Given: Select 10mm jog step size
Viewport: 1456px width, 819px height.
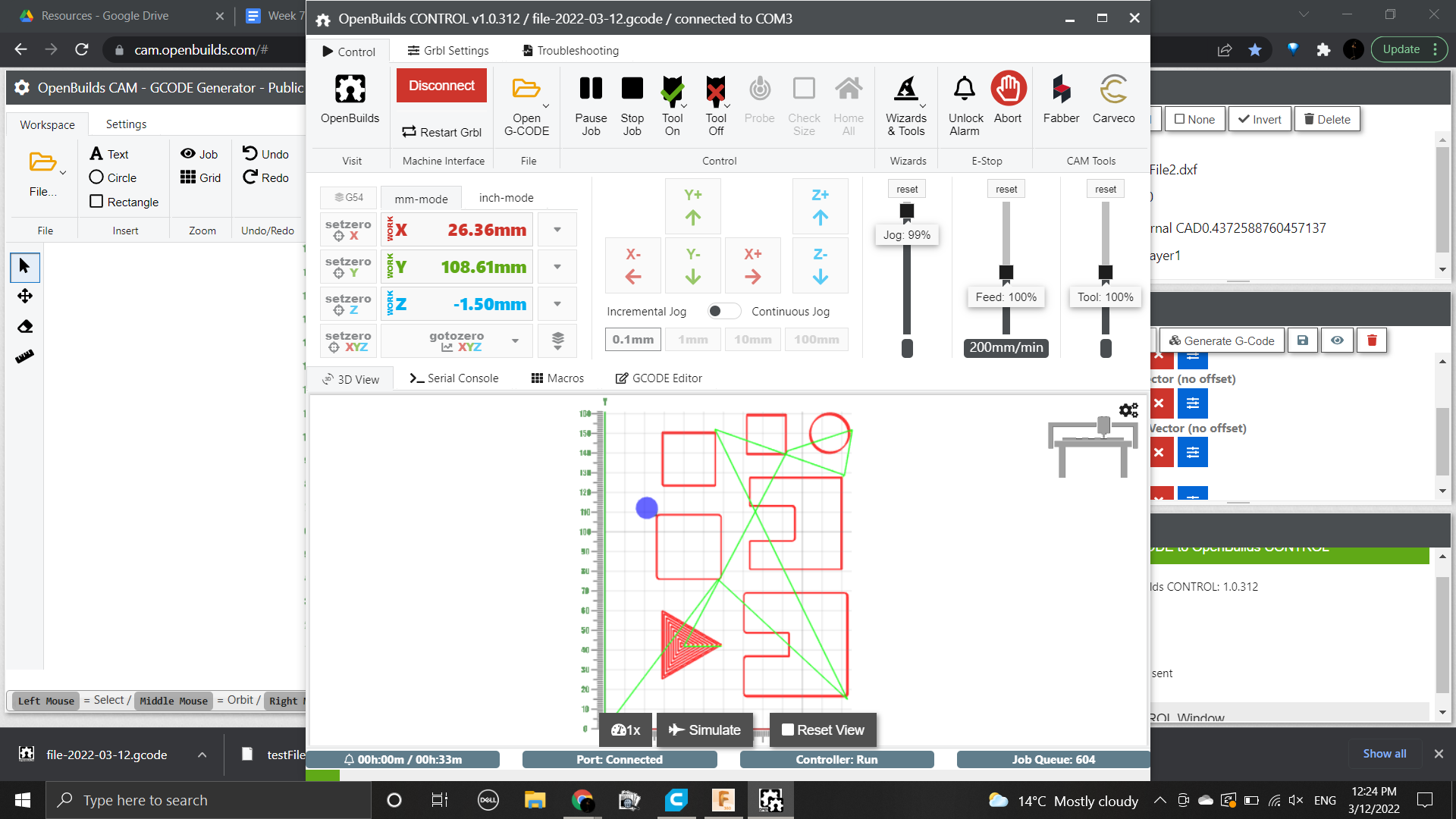Looking at the screenshot, I should coord(753,340).
